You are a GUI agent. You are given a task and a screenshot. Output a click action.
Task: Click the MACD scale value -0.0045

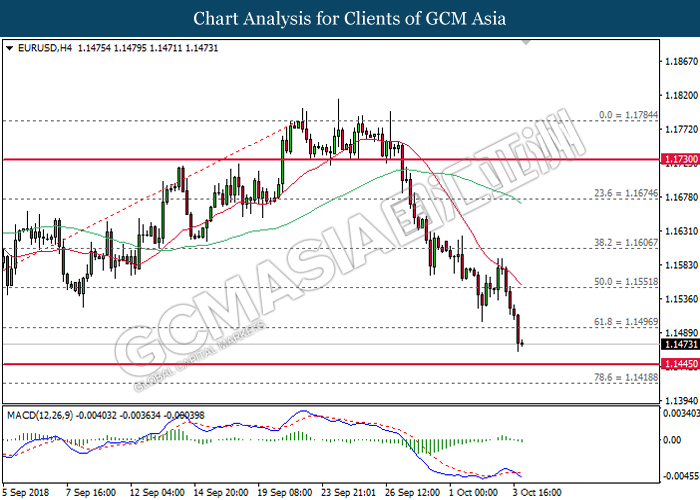pyautogui.click(x=681, y=476)
